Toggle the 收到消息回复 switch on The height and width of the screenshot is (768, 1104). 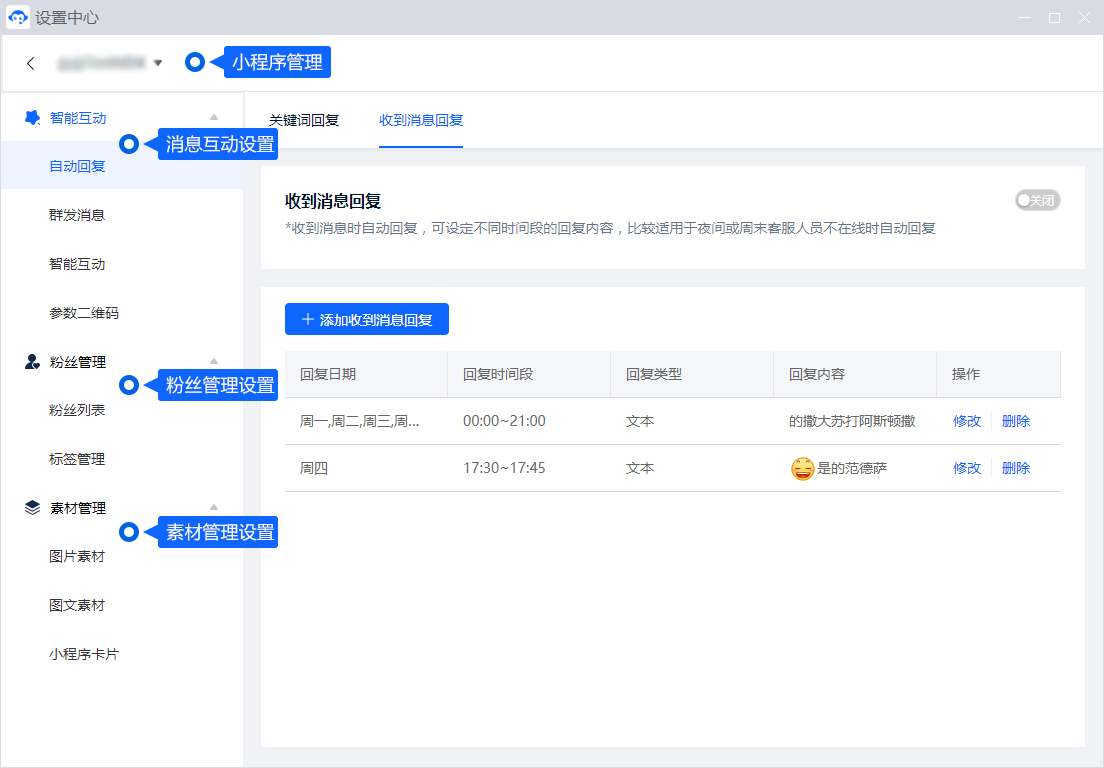point(1037,200)
